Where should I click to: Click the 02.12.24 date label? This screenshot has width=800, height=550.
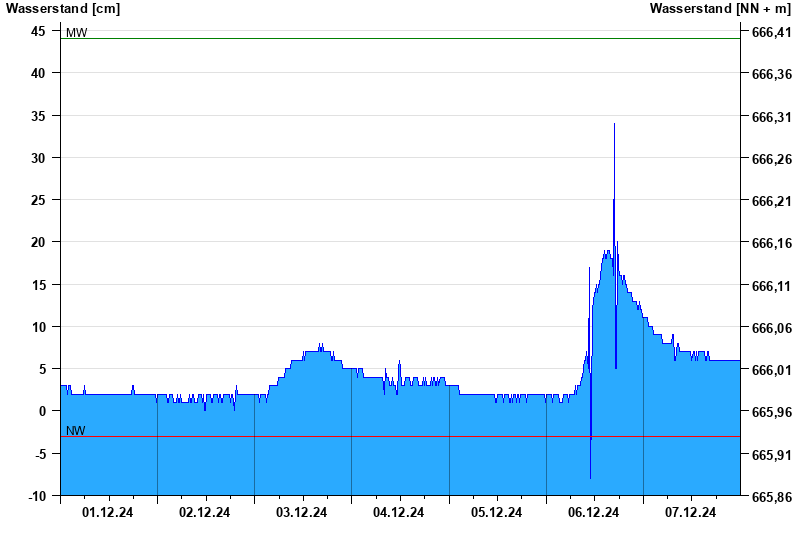point(205,513)
